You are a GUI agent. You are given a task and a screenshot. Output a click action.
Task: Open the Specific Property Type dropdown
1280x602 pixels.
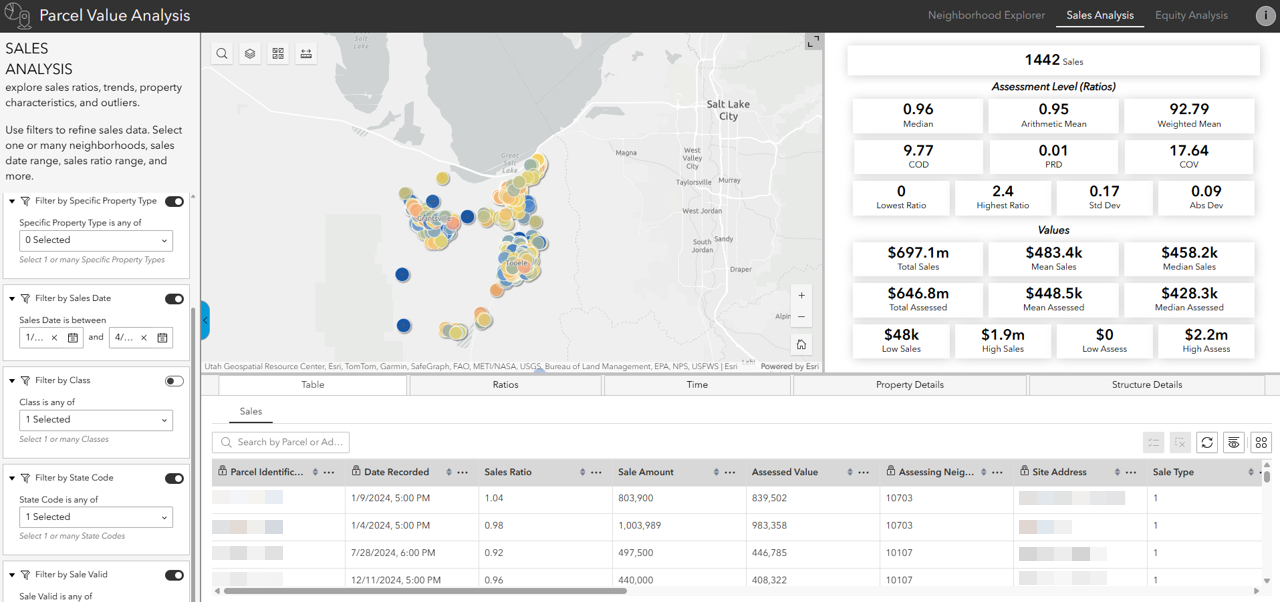pyautogui.click(x=95, y=240)
